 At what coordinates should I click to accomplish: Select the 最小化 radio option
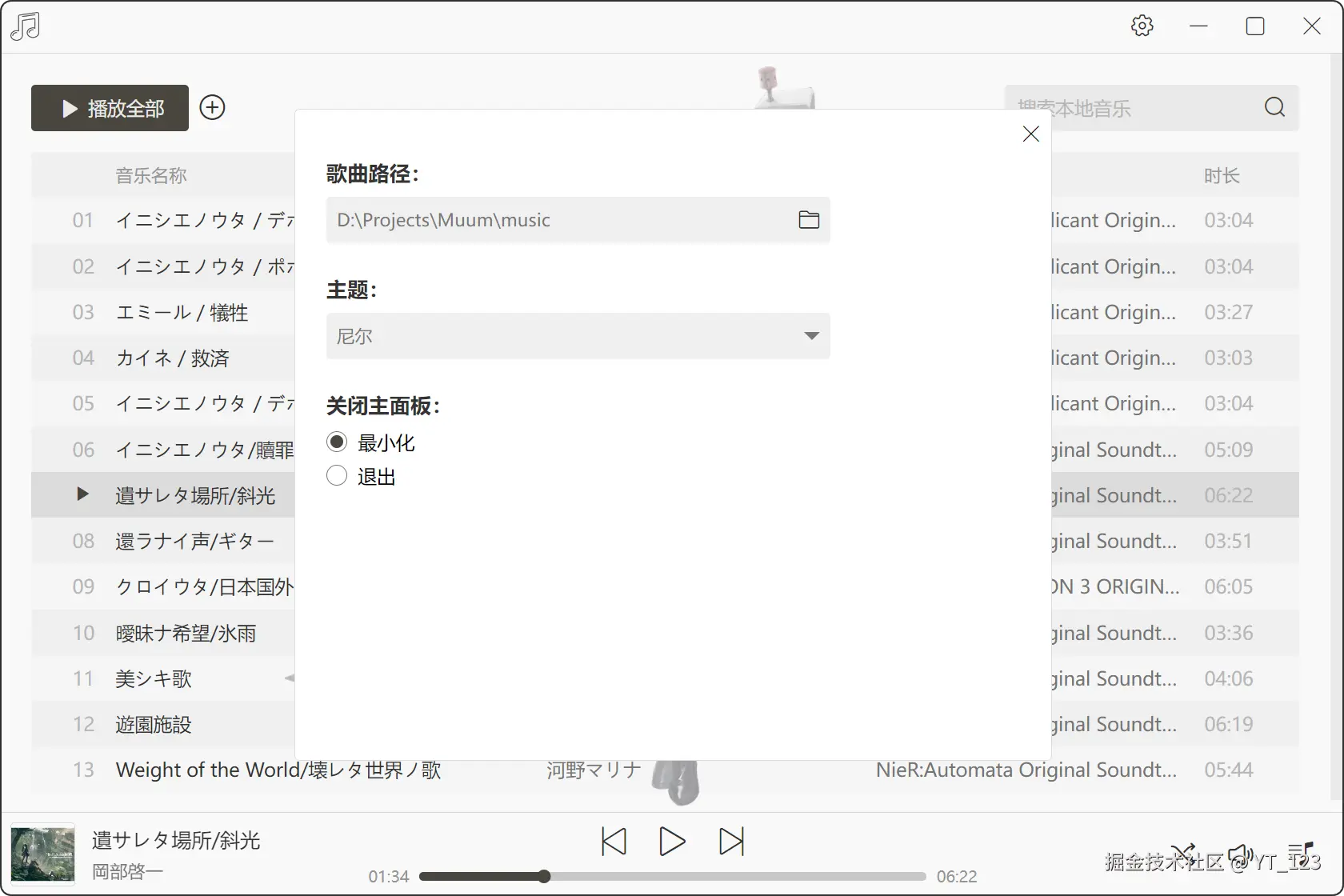click(337, 442)
